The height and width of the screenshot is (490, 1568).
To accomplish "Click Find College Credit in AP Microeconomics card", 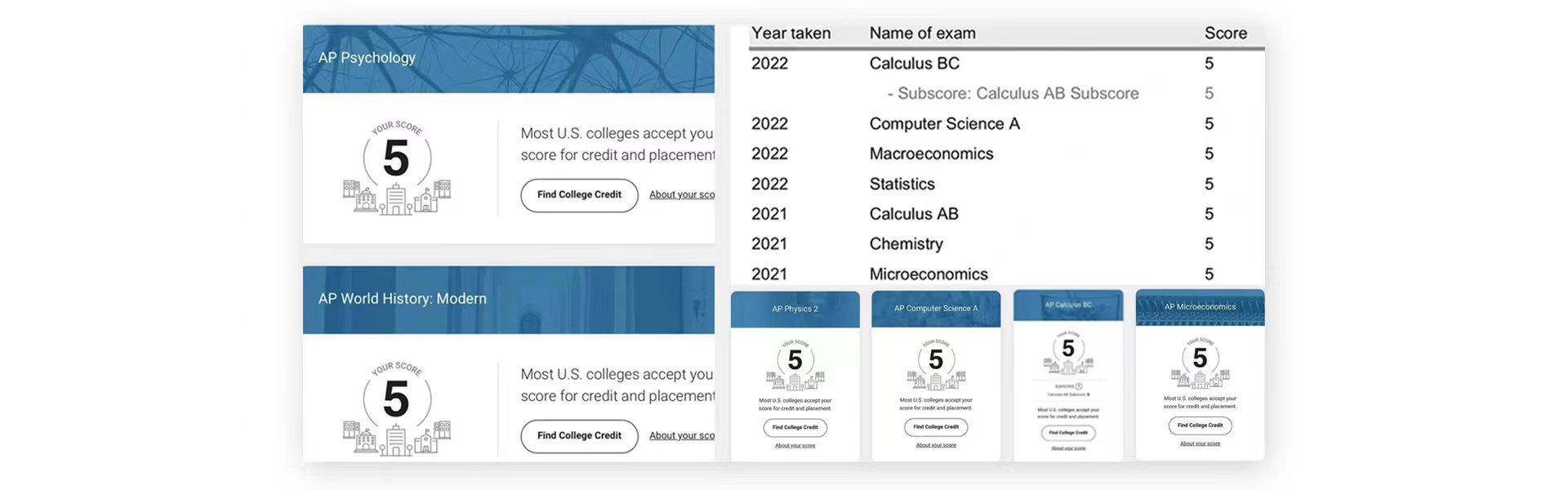I will click(x=1200, y=425).
